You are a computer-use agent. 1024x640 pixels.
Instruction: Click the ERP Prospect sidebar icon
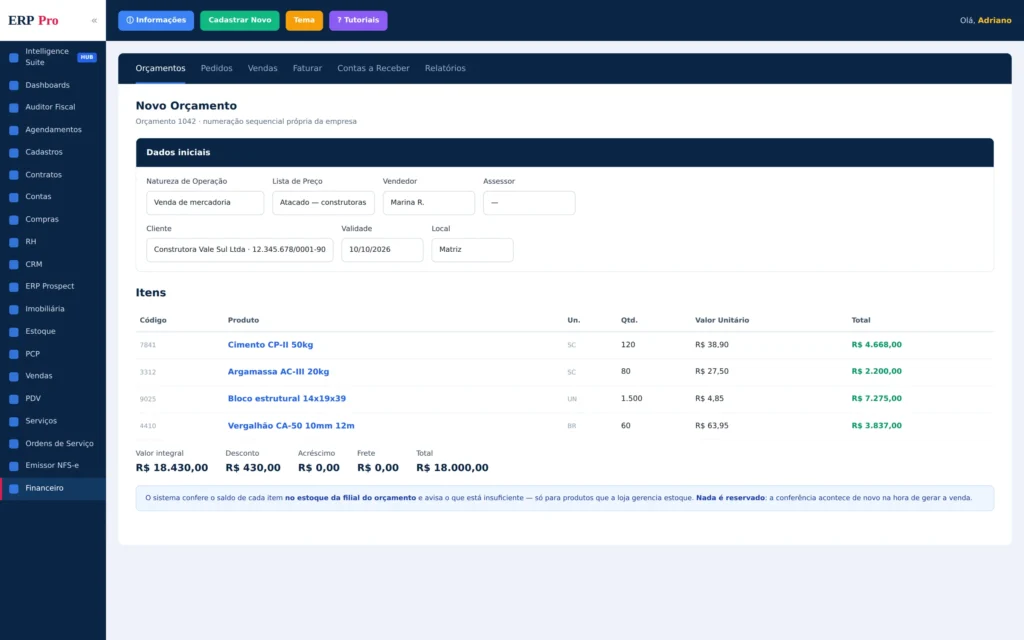pos(14,287)
